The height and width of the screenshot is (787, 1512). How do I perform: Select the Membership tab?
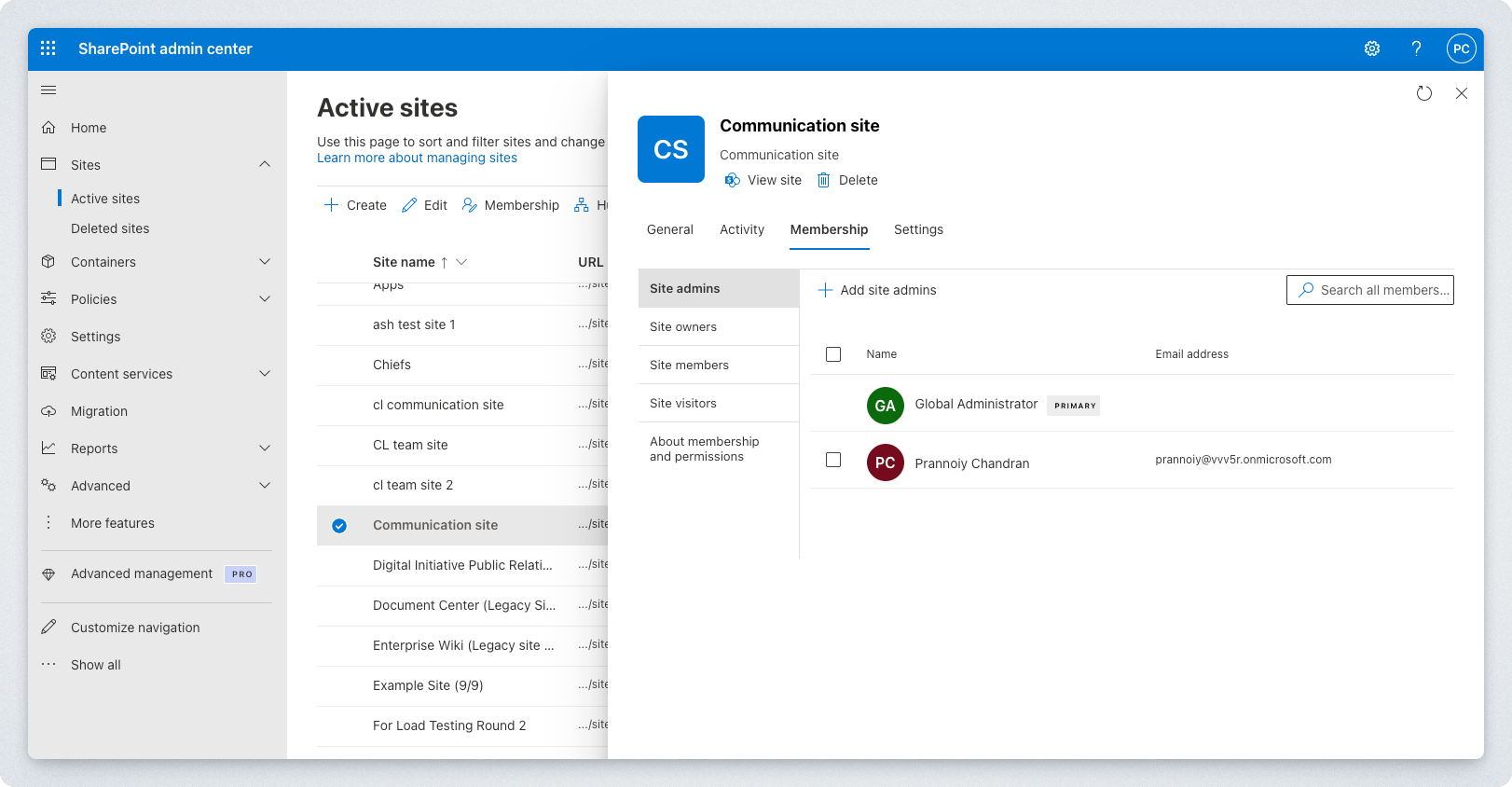point(829,229)
